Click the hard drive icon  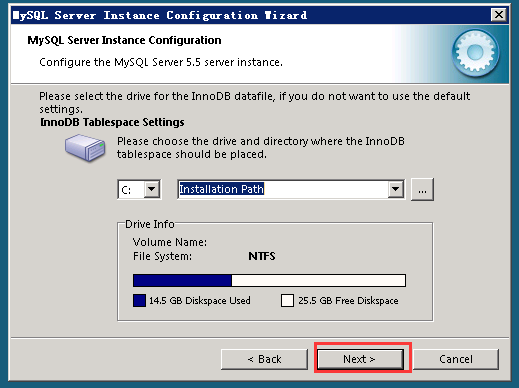[x=85, y=148]
